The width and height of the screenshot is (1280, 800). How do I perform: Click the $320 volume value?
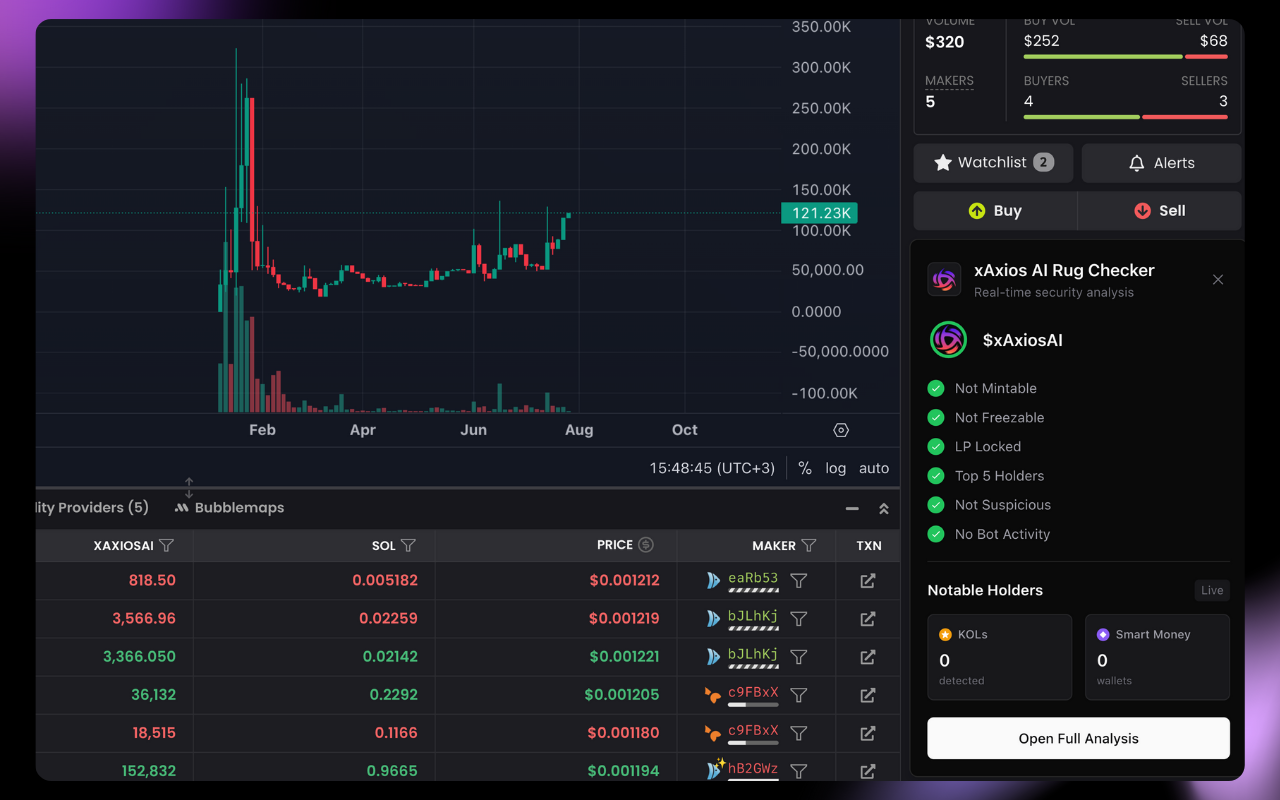(x=945, y=42)
